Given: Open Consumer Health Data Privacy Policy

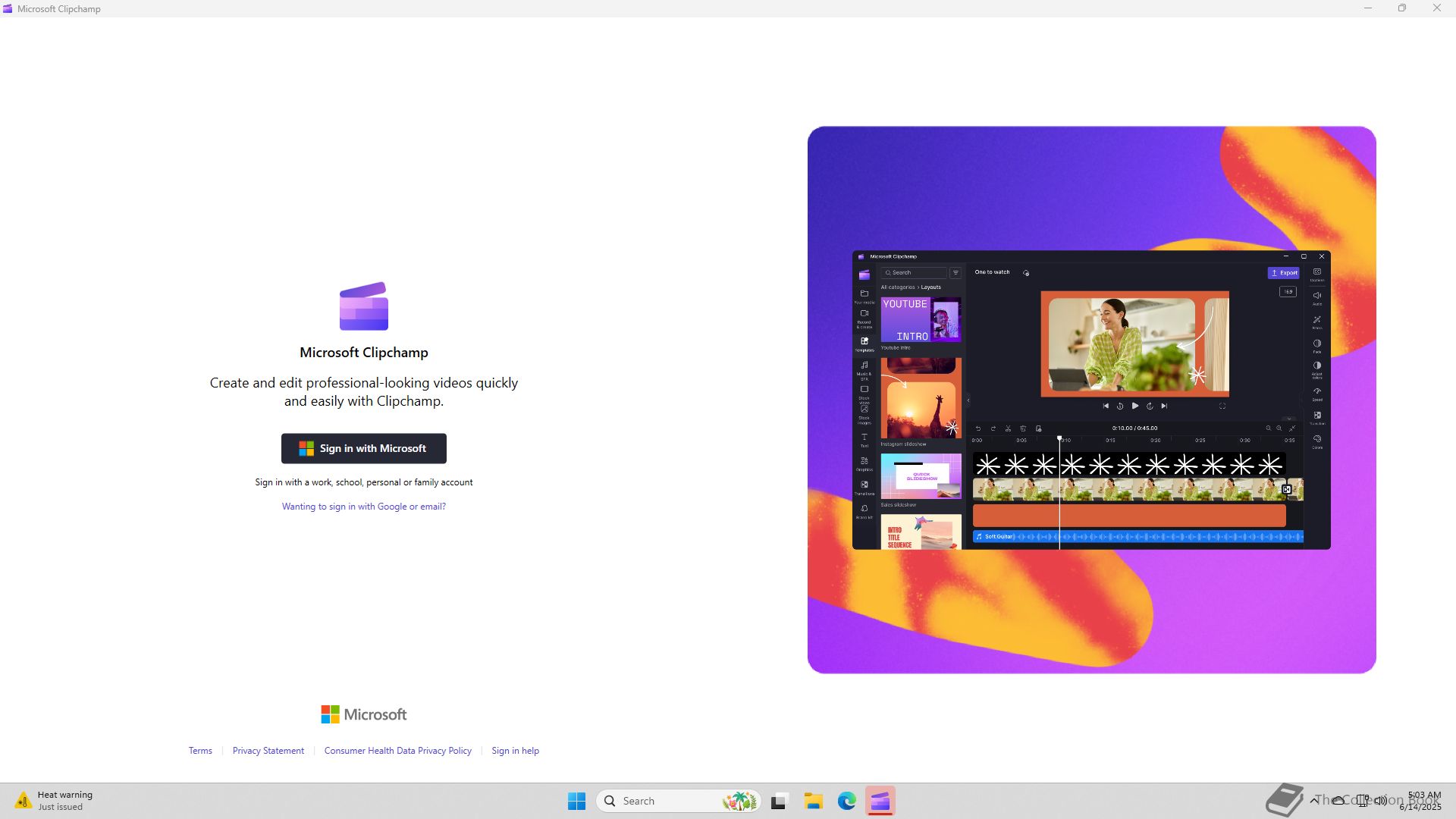Looking at the screenshot, I should tap(397, 751).
